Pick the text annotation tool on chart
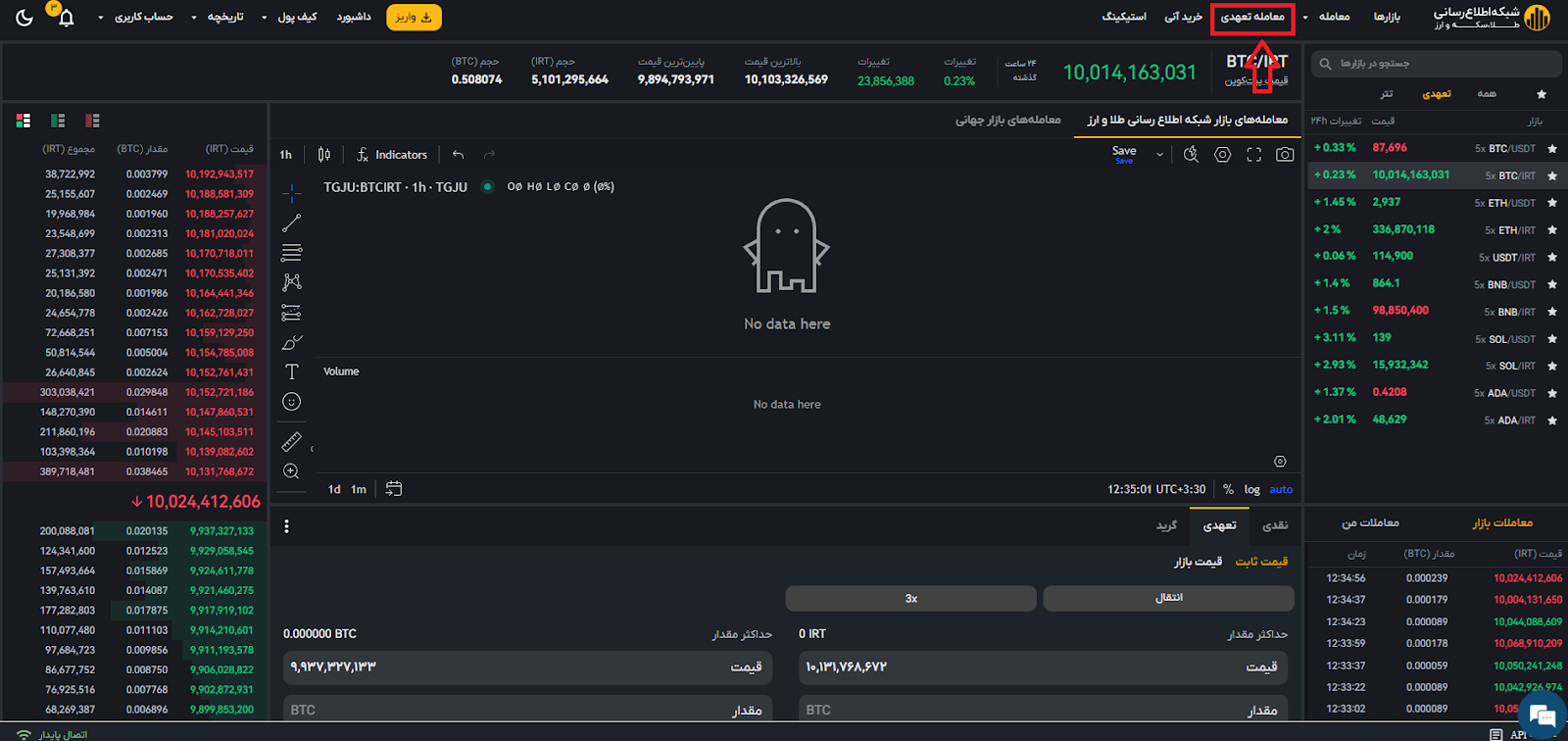 coord(292,372)
